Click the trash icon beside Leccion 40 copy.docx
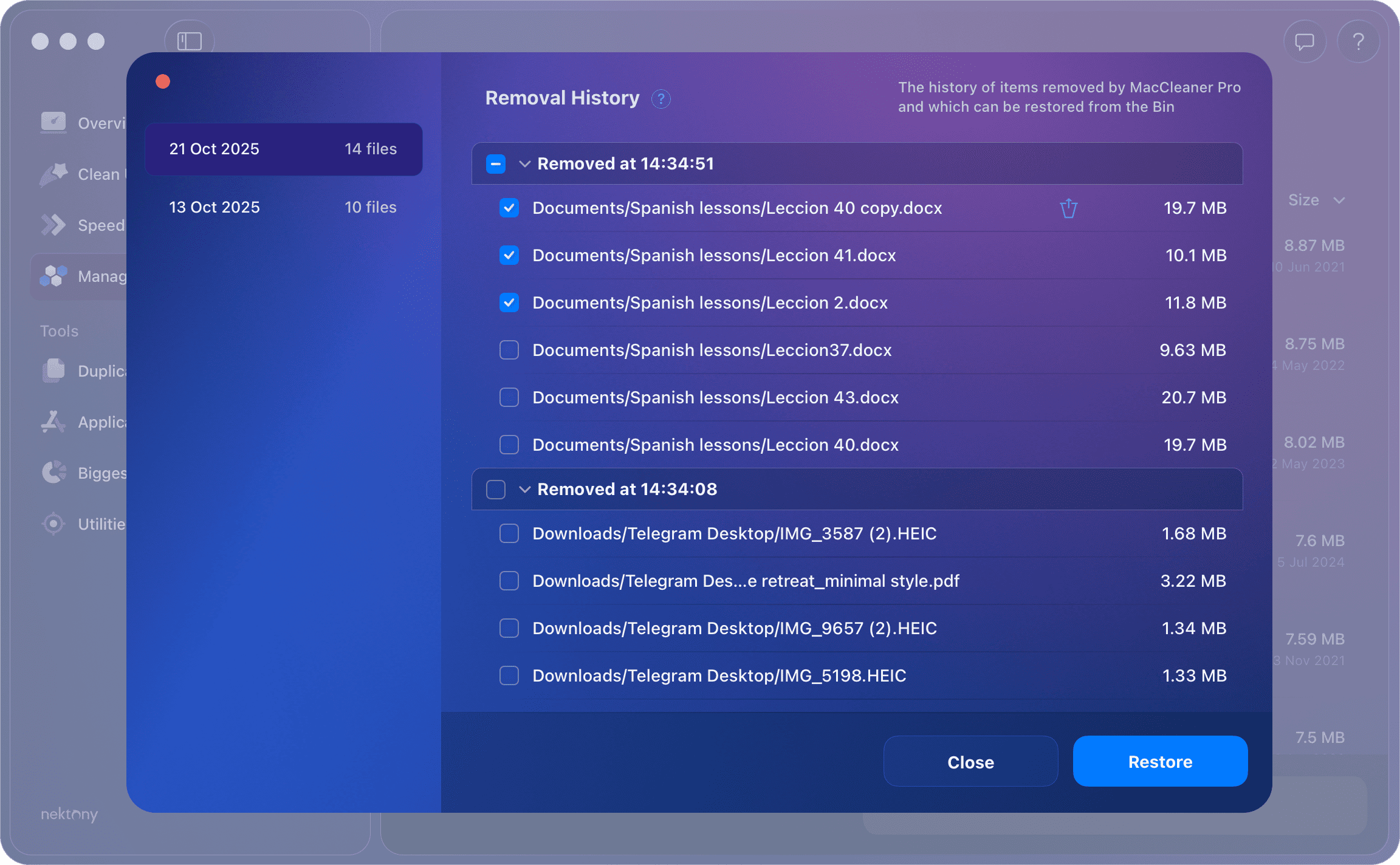The width and height of the screenshot is (1400, 865). click(x=1069, y=208)
